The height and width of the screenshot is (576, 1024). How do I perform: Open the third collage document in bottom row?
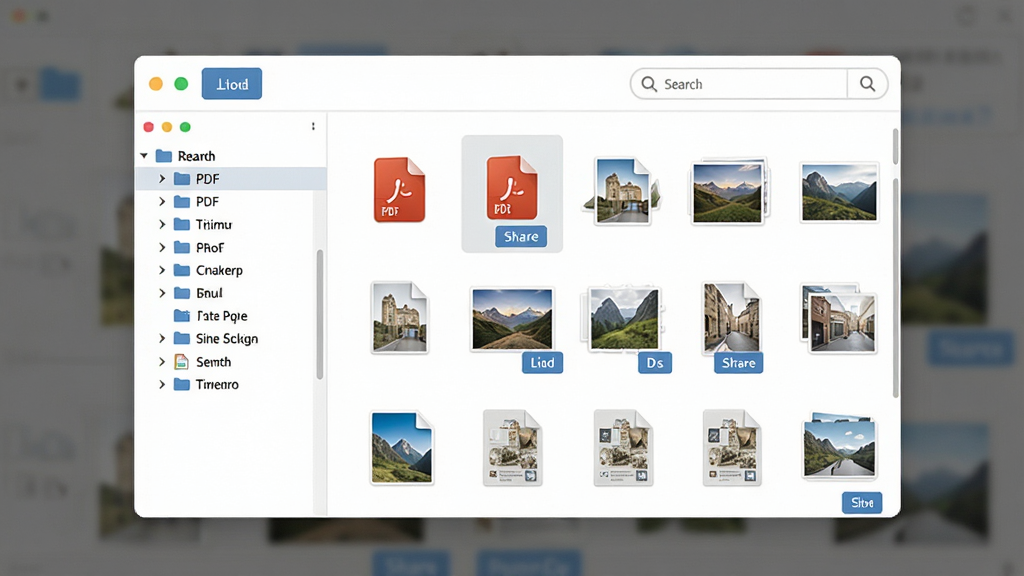[732, 448]
